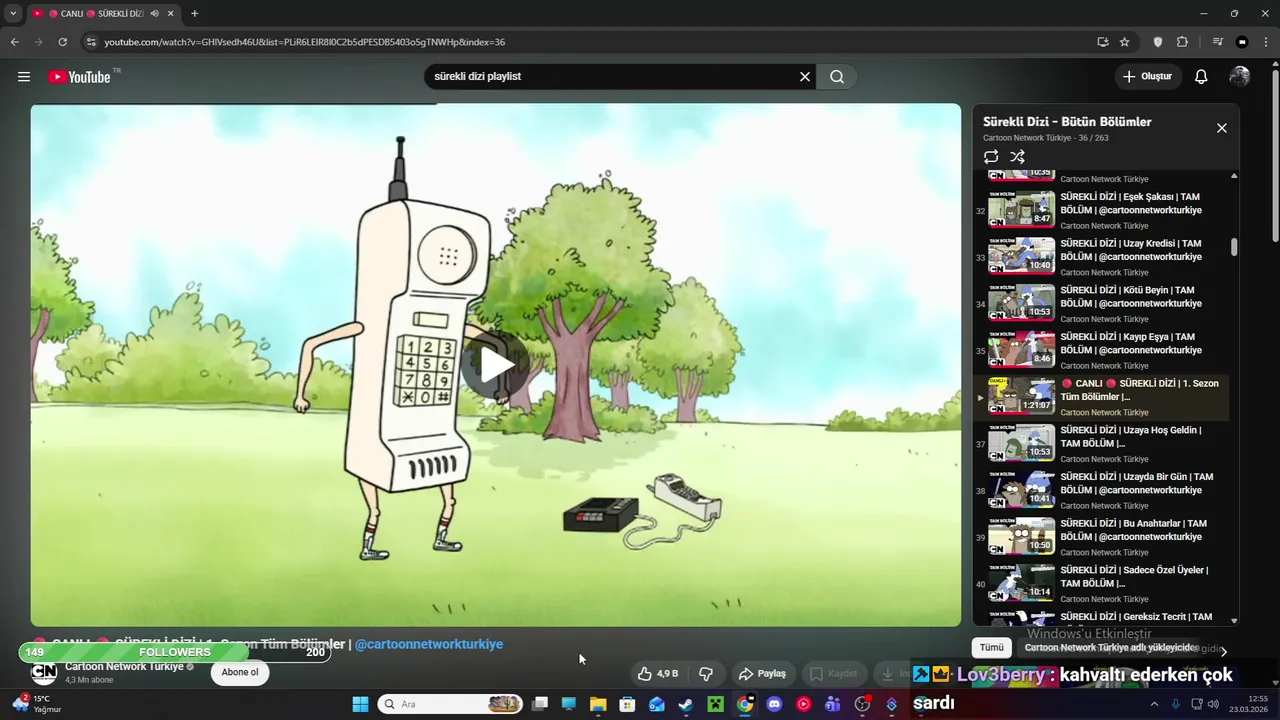This screenshot has width=1280, height=720.
Task: Run search with the magnifier button
Action: 837,77
